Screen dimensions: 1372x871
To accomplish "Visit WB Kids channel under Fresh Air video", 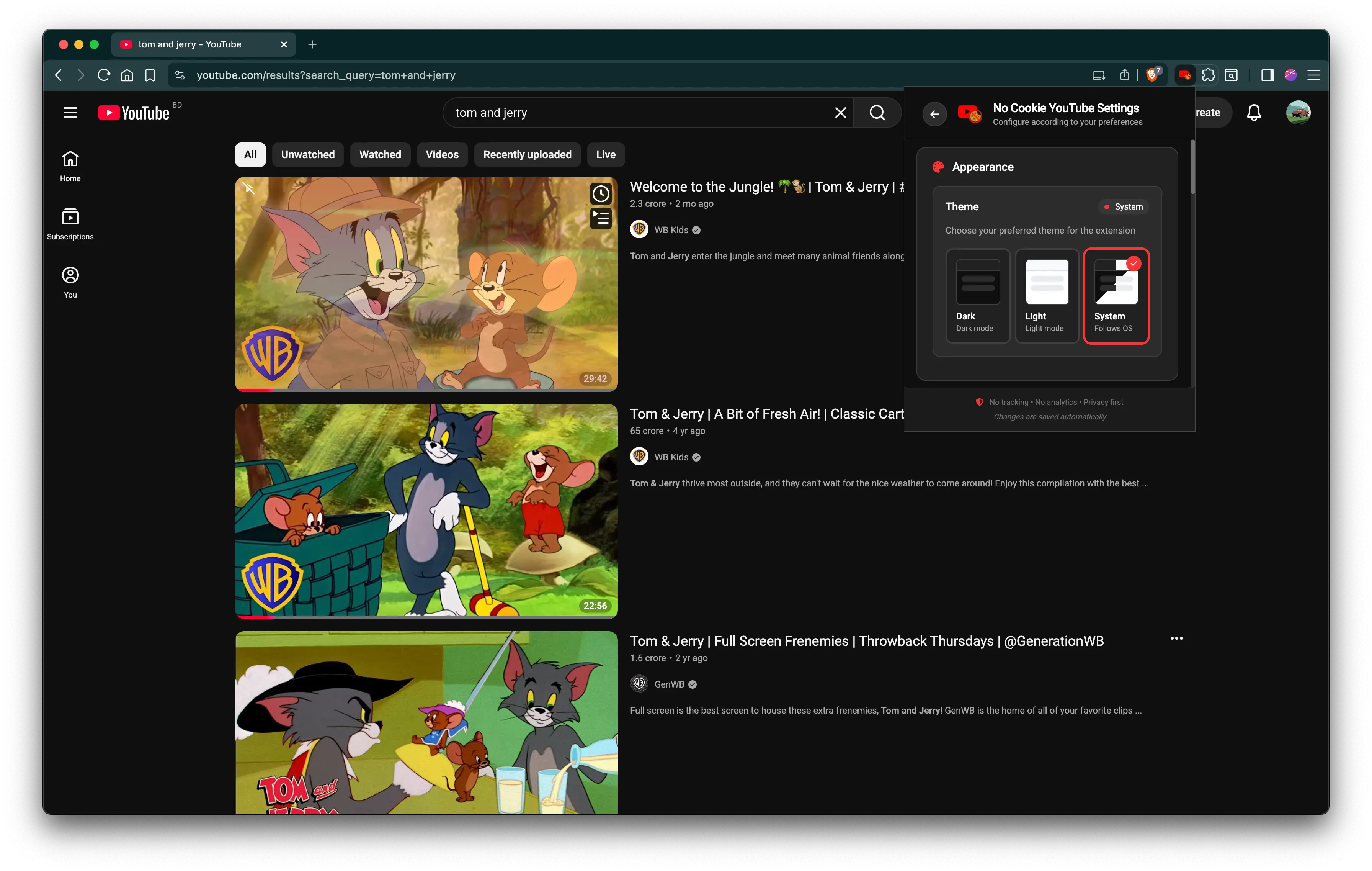I will click(671, 457).
